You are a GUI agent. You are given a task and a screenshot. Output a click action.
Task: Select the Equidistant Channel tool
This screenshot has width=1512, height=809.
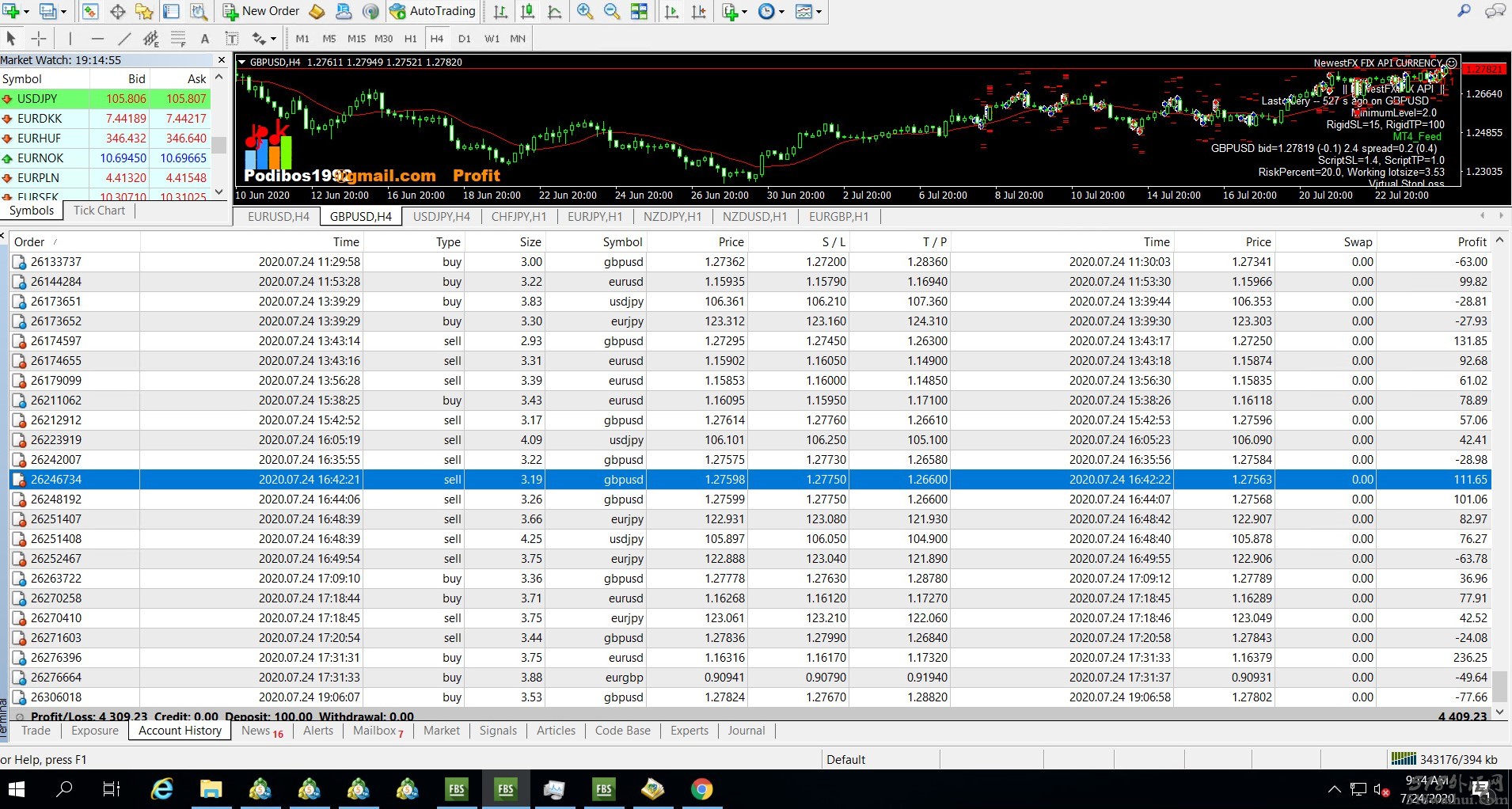click(151, 38)
